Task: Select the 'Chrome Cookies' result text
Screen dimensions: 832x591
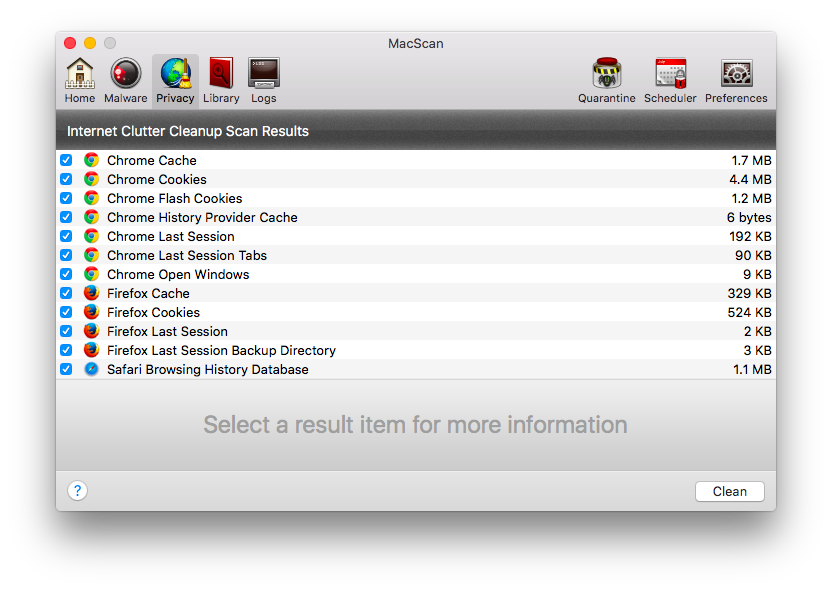Action: tap(157, 179)
